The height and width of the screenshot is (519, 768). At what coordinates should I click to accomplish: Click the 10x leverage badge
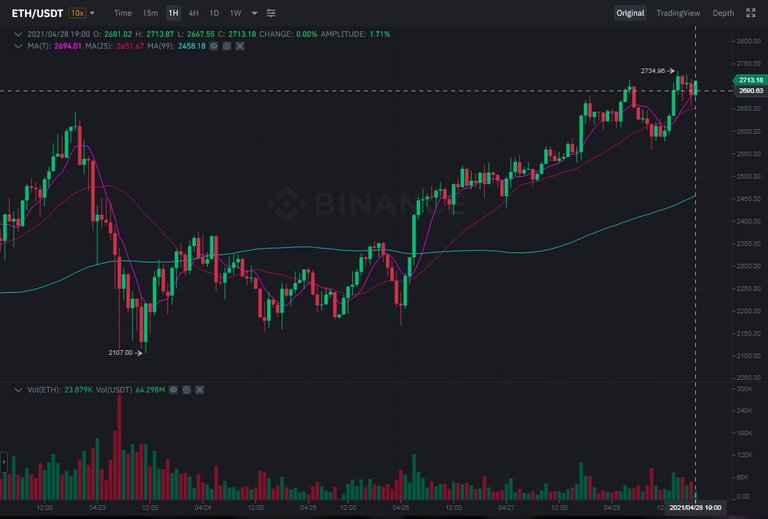click(77, 13)
